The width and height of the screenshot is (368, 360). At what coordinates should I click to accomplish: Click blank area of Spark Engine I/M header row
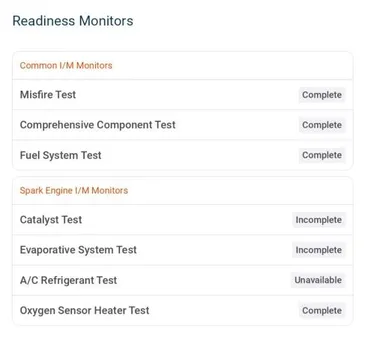point(240,191)
